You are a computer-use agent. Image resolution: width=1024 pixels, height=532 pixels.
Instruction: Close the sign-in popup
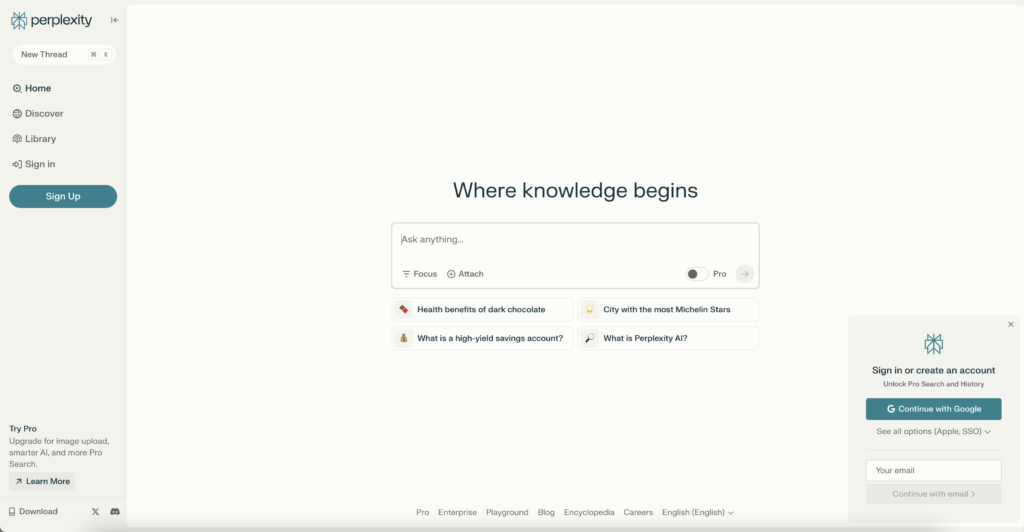[1010, 324]
